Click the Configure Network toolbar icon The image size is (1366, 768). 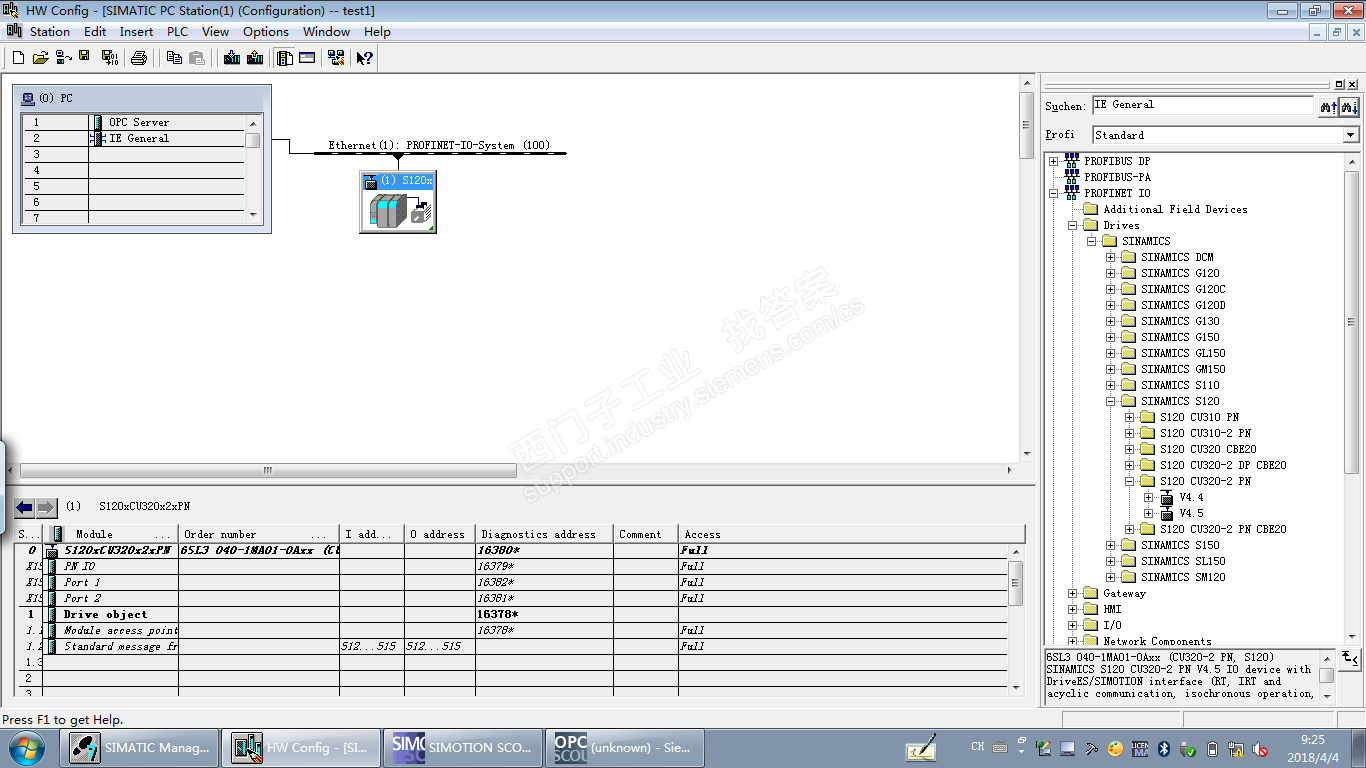pos(336,58)
